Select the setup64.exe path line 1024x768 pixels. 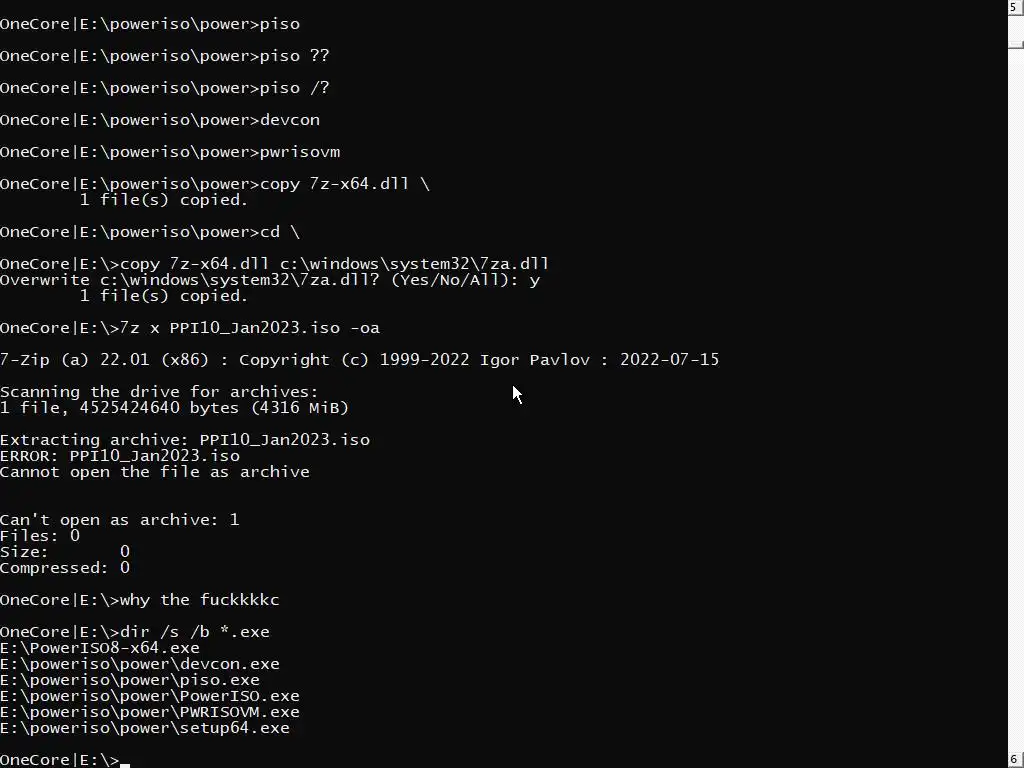145,728
